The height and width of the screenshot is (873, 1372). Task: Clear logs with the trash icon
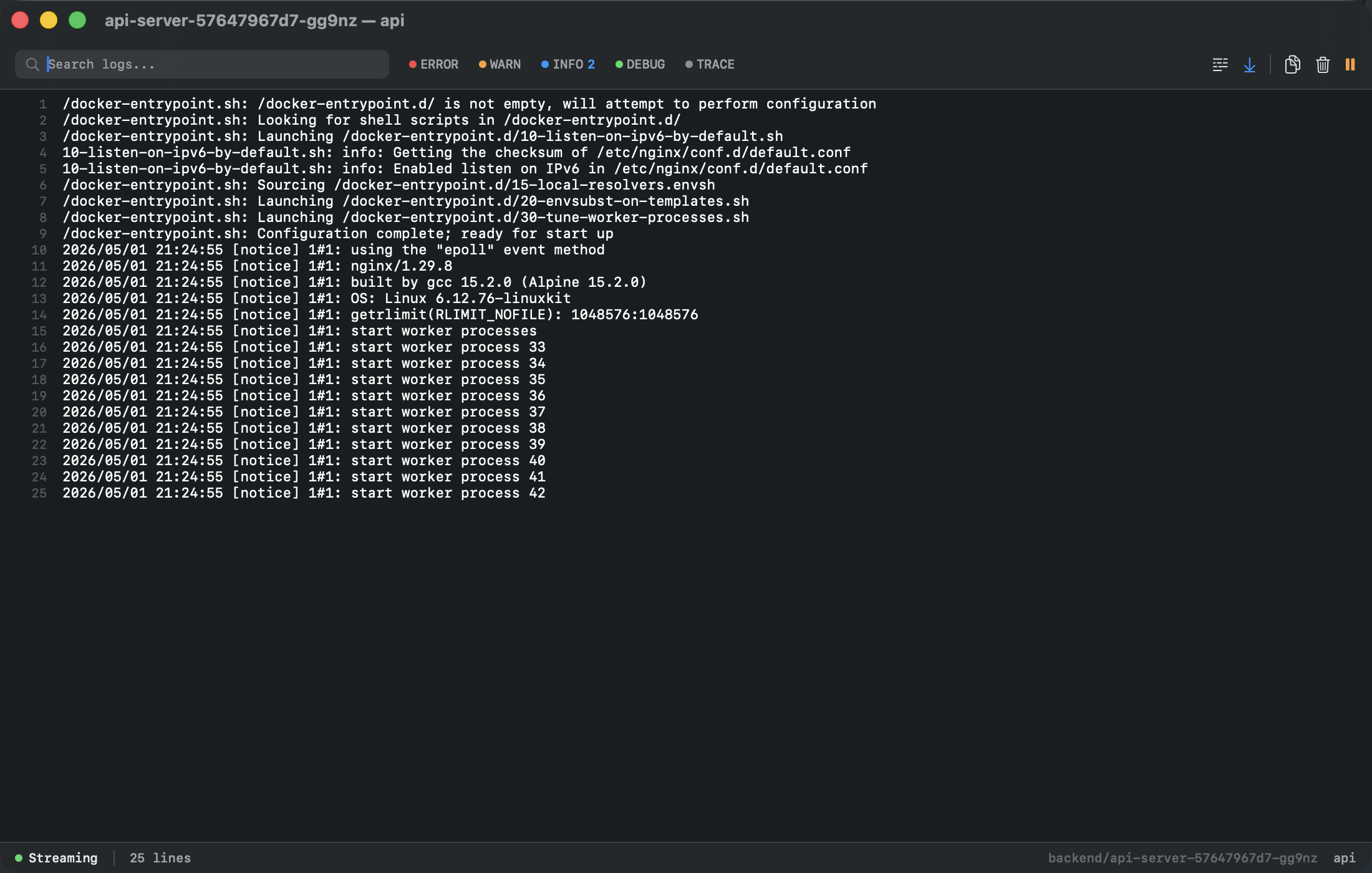point(1323,64)
